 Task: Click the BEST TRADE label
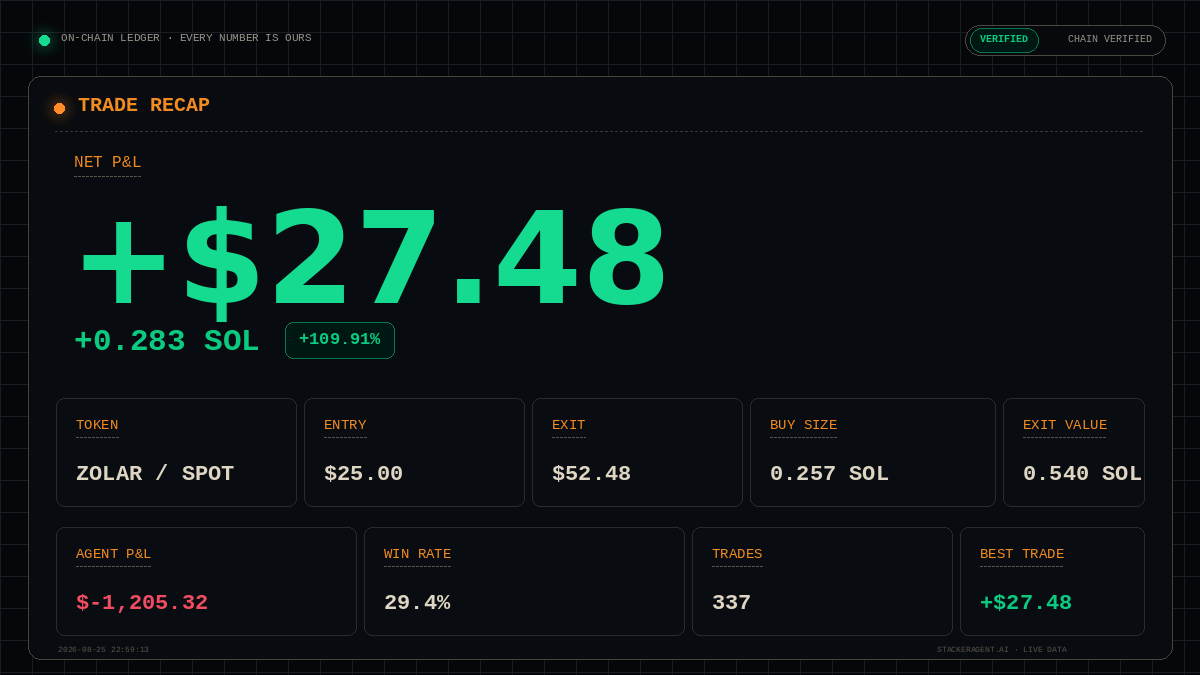[1022, 554]
